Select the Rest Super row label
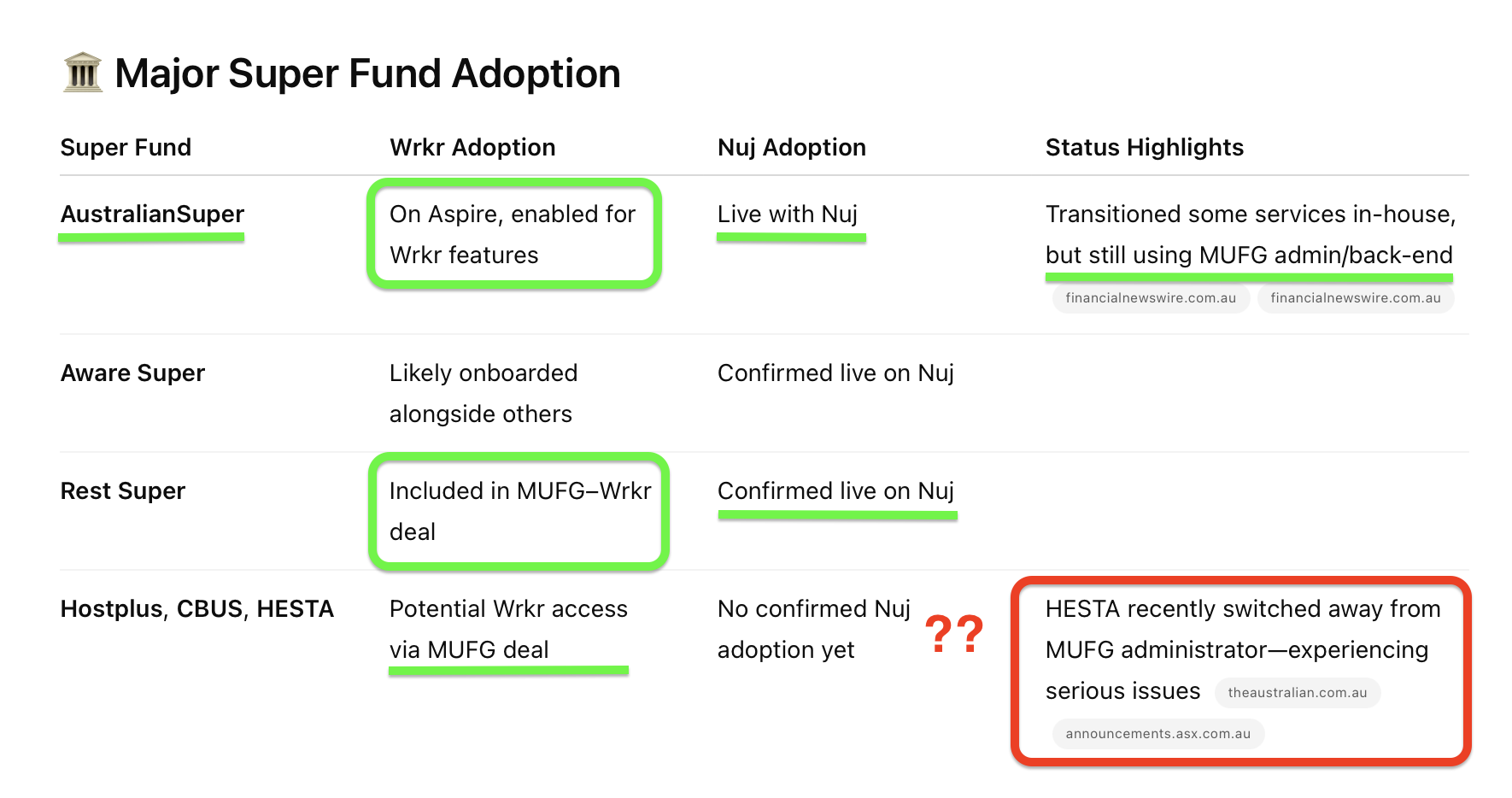 pos(123,491)
